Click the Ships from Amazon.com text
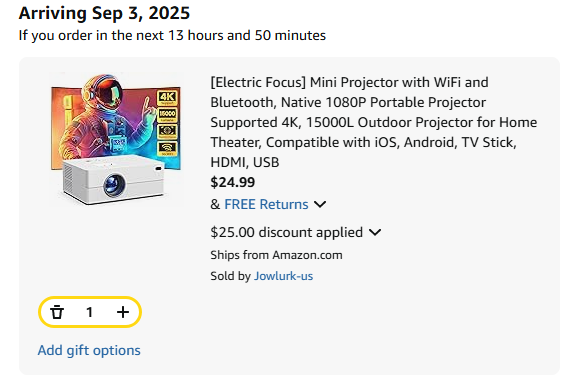Viewport: 567px width, 379px height. 276,255
